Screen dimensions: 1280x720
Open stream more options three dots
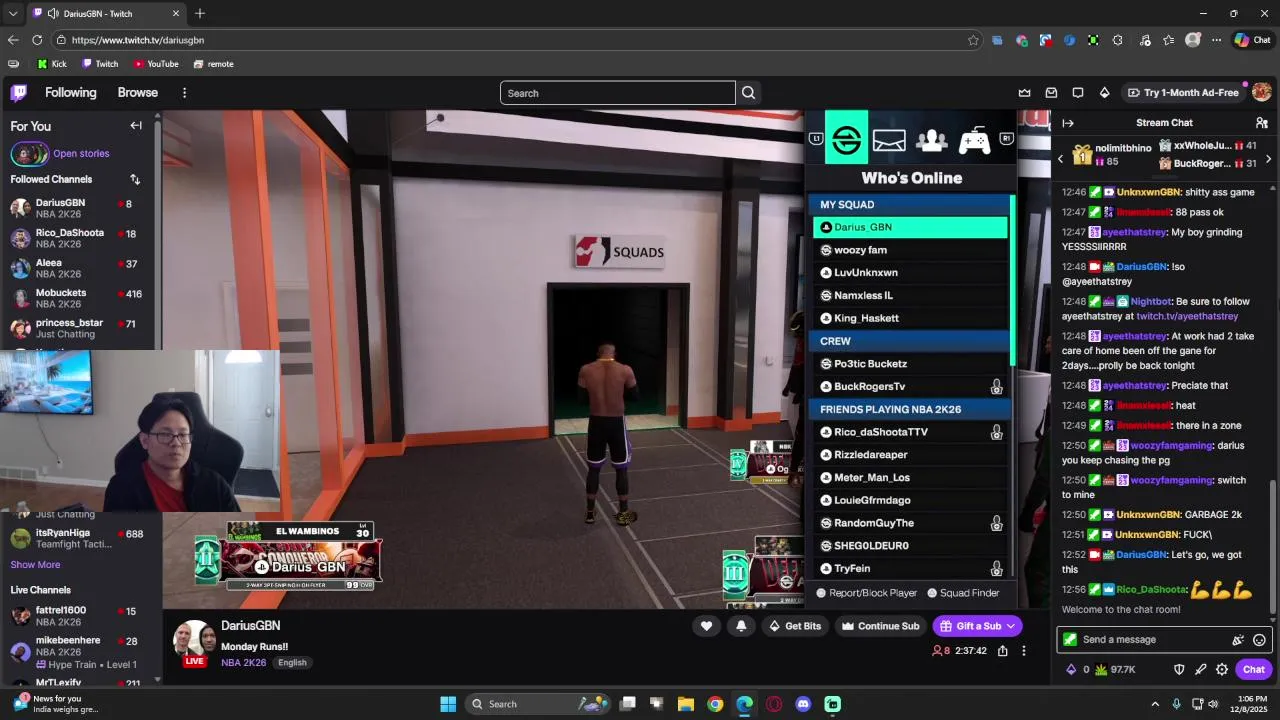[1023, 651]
